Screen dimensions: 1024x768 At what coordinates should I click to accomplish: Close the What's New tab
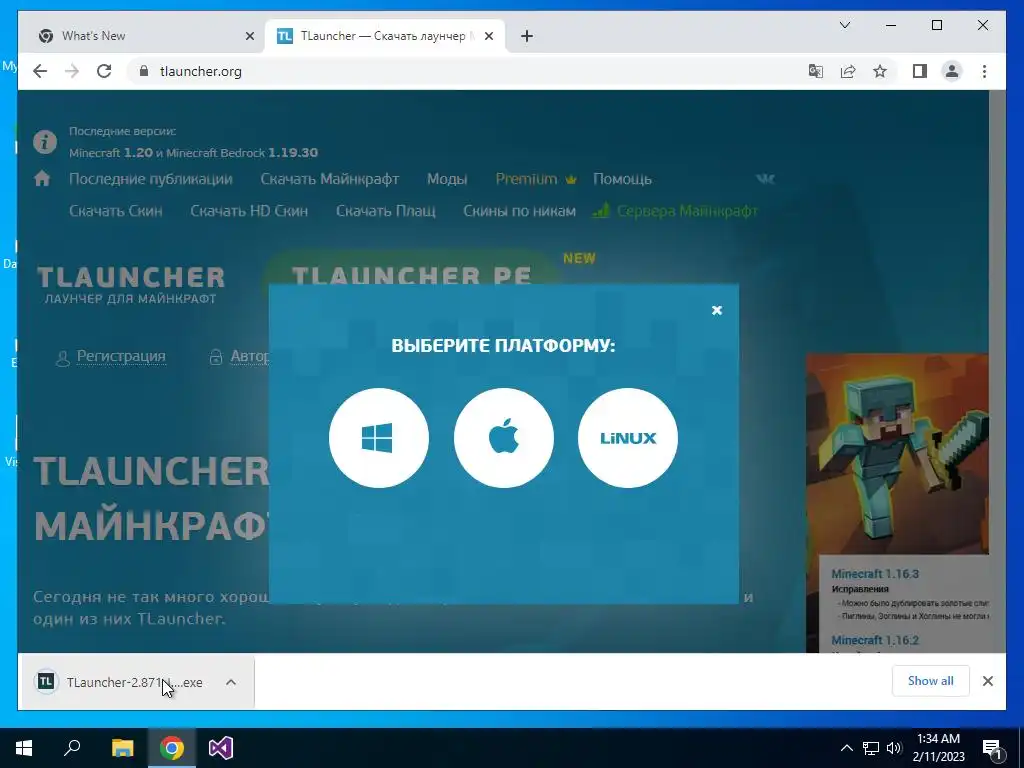point(249,36)
